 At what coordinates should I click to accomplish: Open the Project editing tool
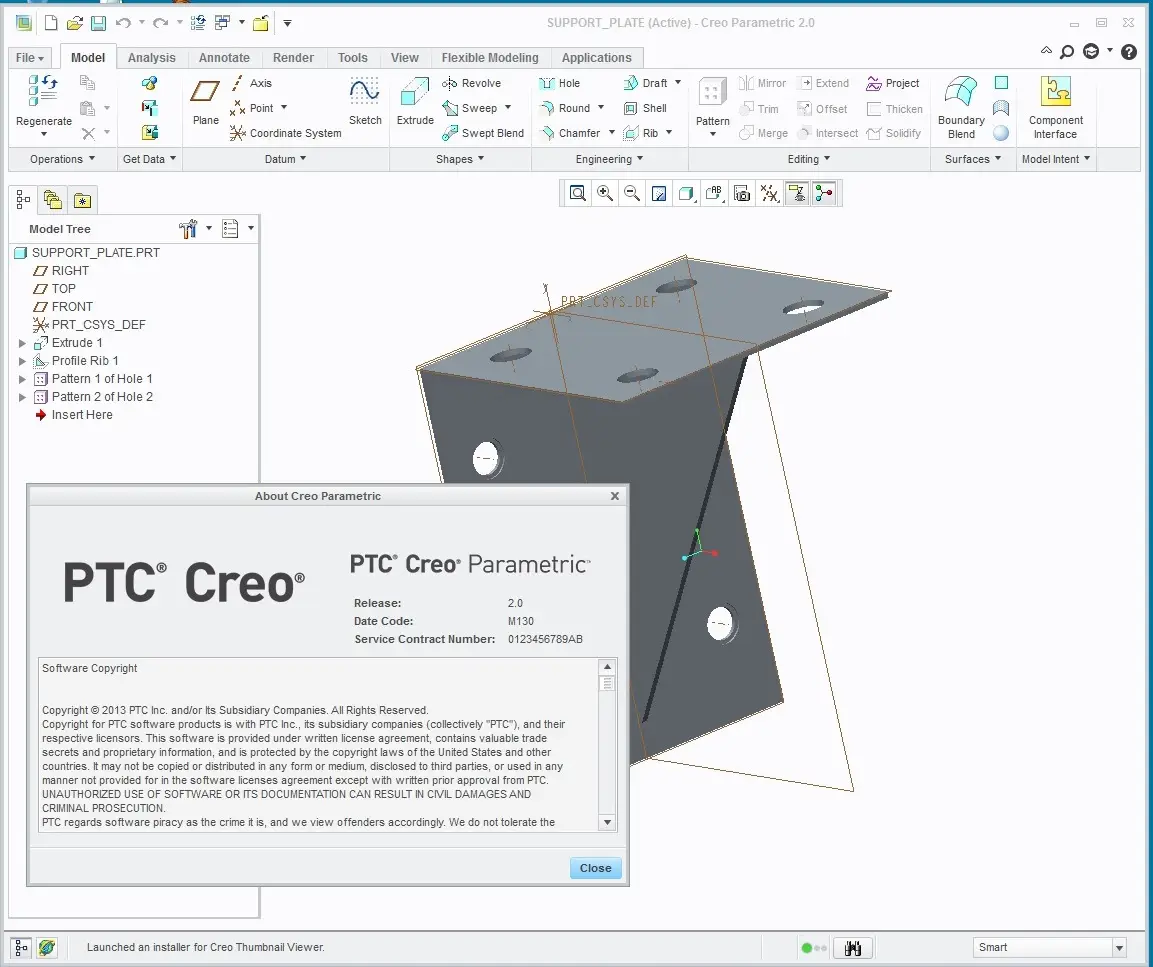pyautogui.click(x=893, y=83)
